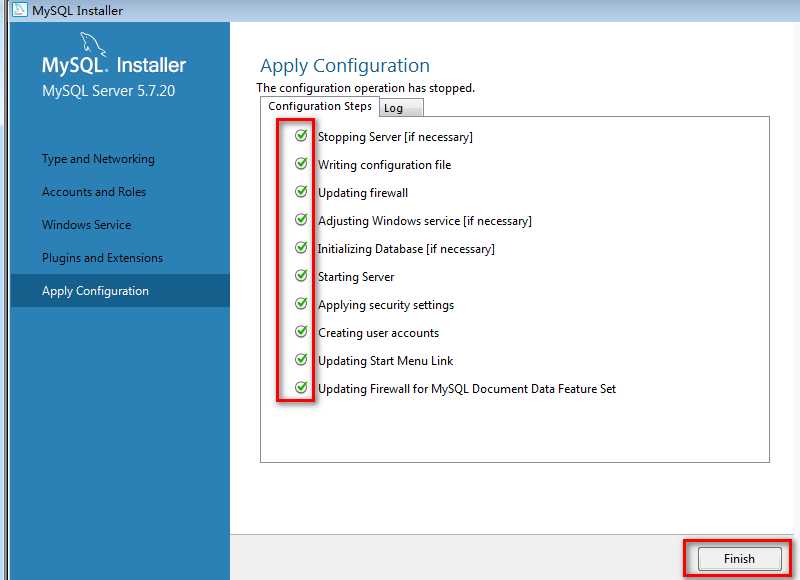The image size is (800, 580).
Task: Click checkmark icon beside Stopping Server
Action: click(301, 136)
